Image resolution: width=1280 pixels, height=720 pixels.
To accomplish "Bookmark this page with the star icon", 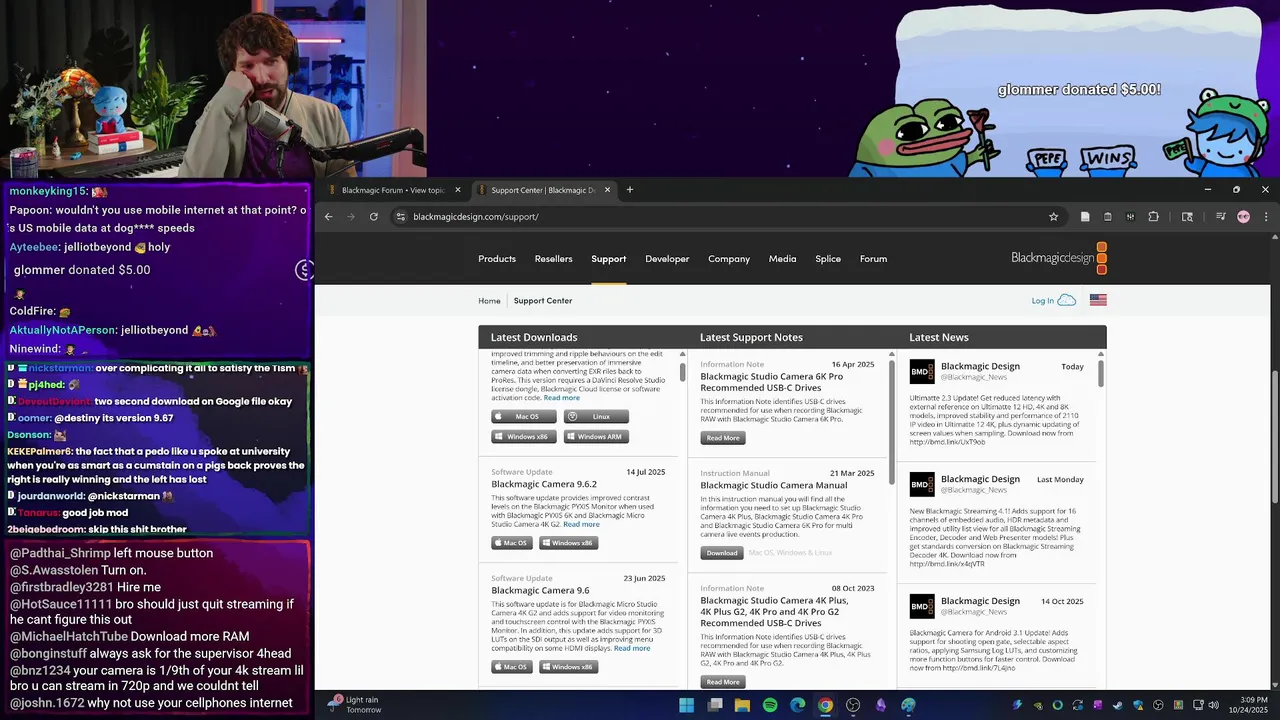I will coord(1053,217).
